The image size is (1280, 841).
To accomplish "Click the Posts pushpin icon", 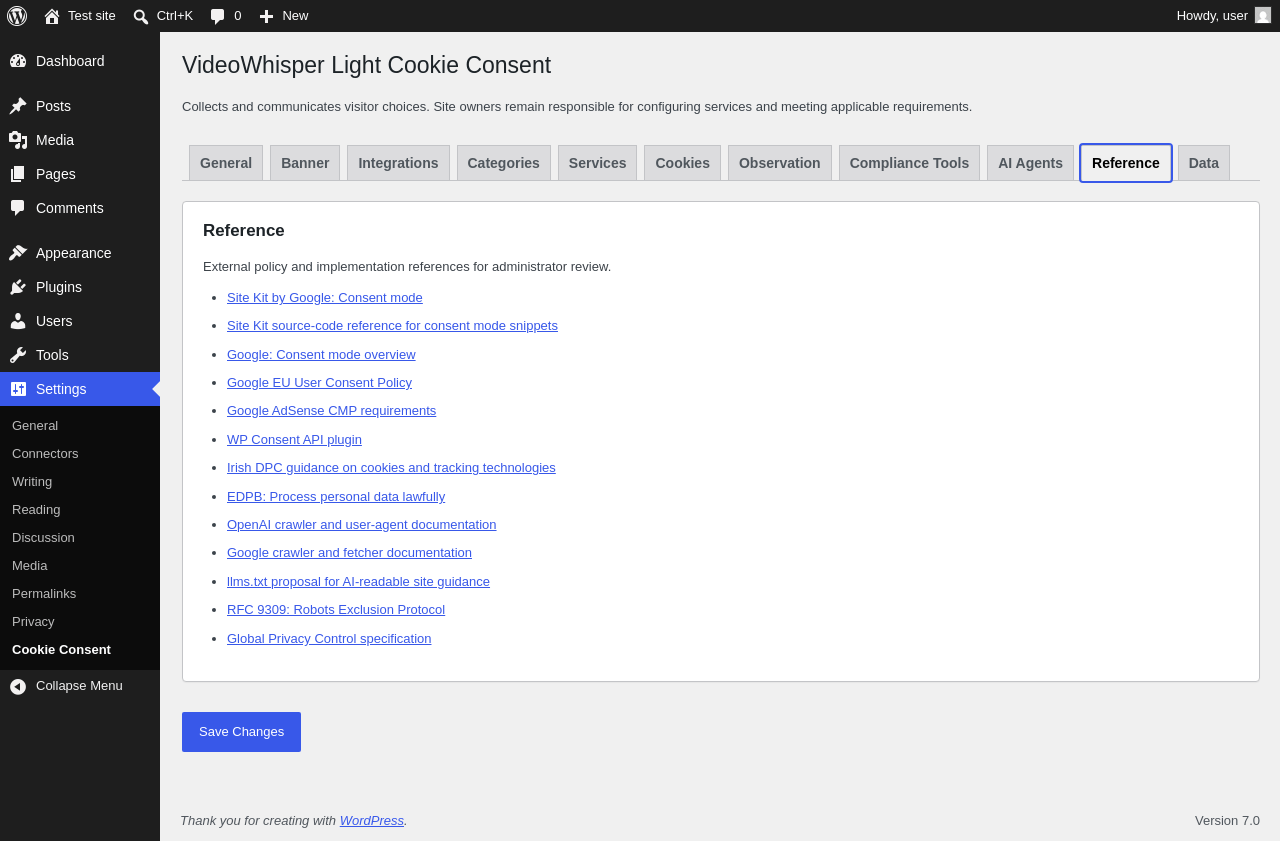I will coord(18,106).
